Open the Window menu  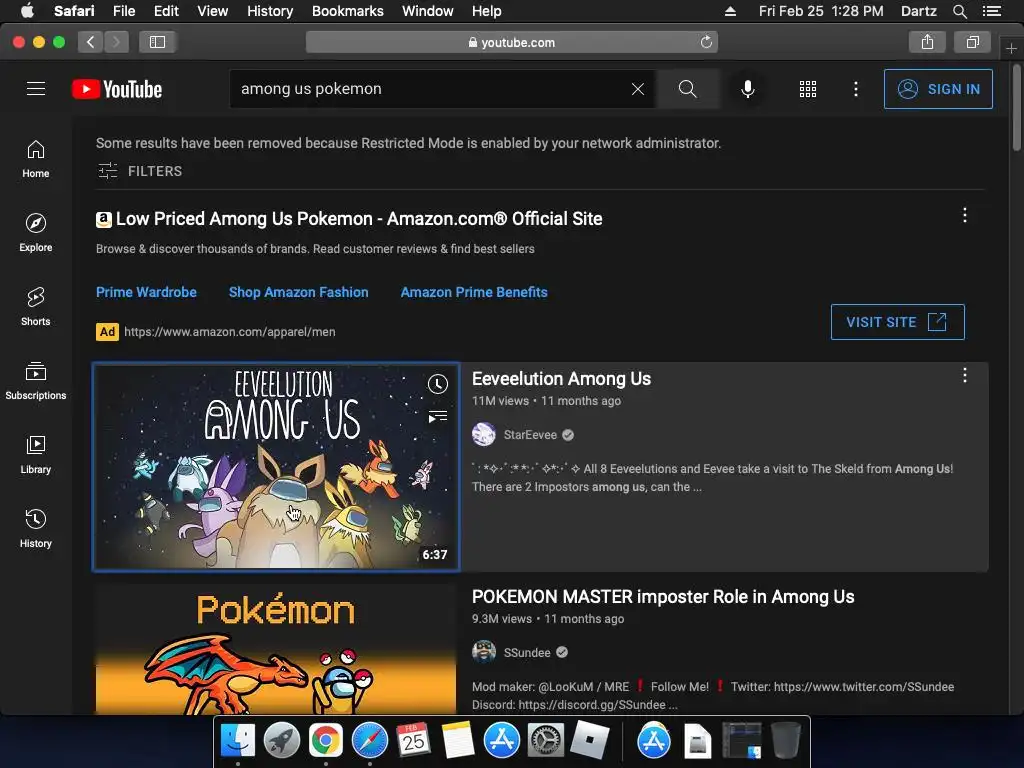428,11
